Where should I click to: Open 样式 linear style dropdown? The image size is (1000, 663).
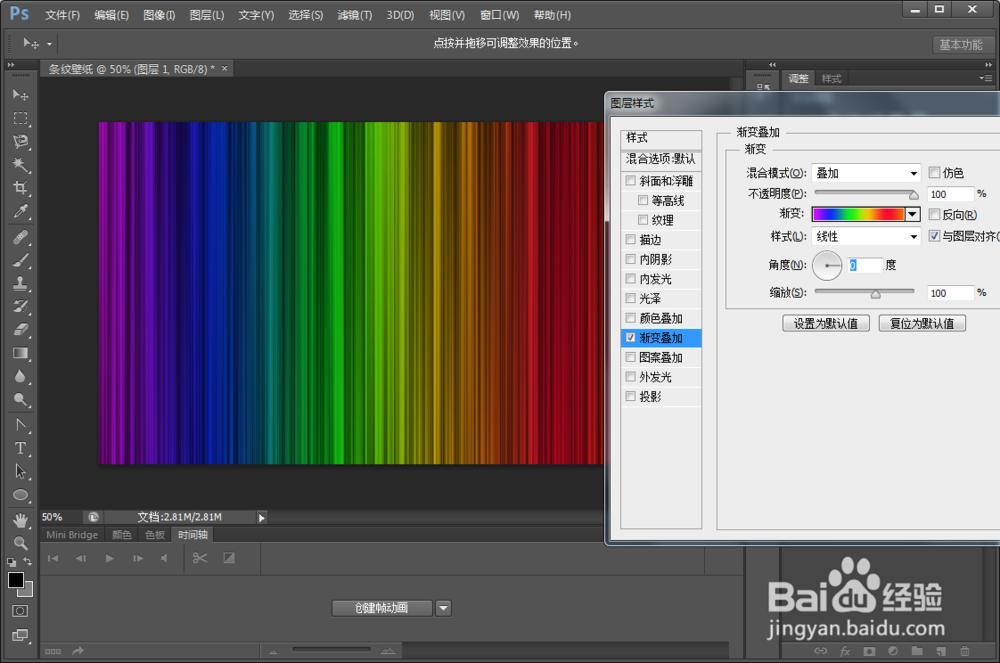(x=865, y=237)
